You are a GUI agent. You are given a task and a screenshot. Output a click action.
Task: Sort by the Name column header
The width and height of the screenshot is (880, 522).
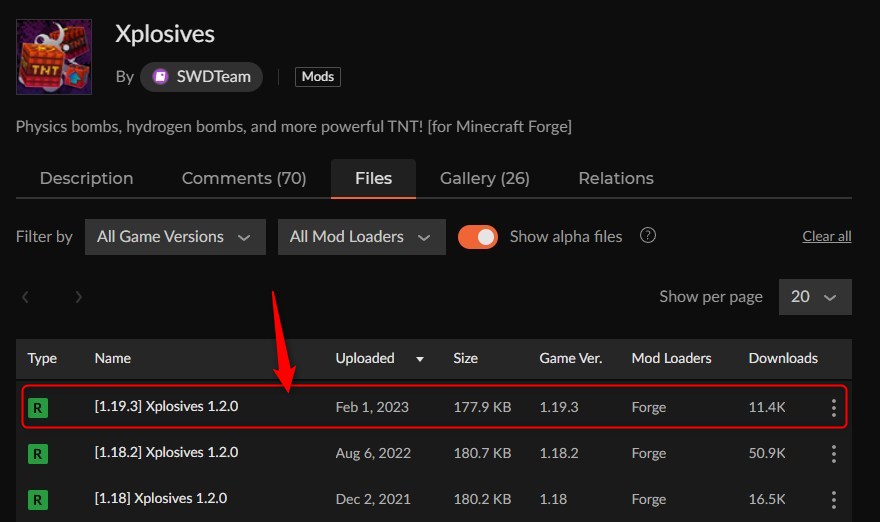click(x=113, y=358)
